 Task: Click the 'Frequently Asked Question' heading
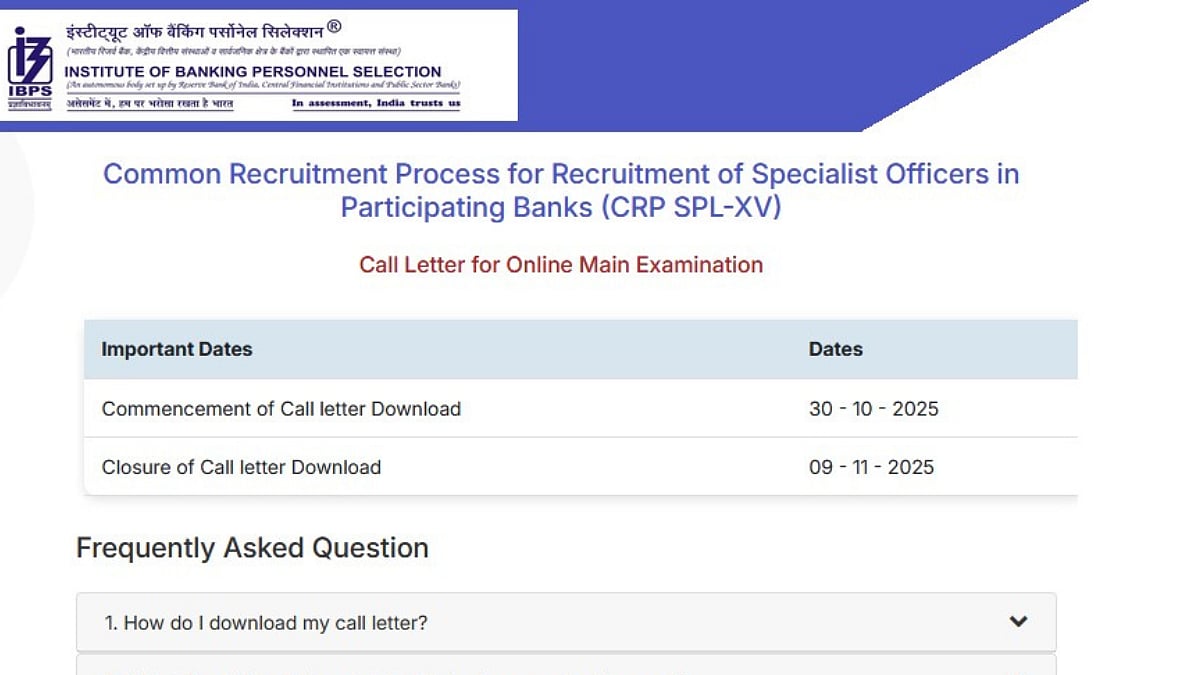(253, 548)
